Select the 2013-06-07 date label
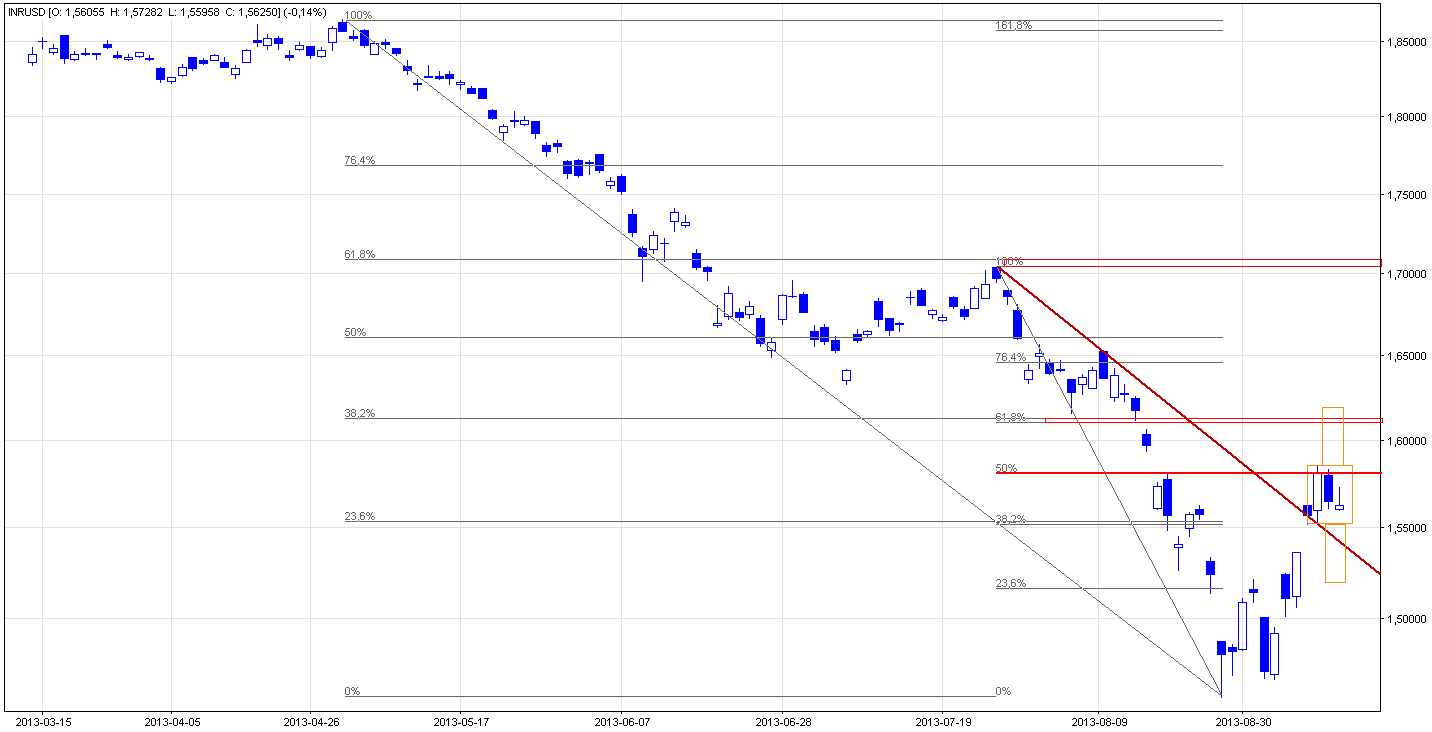This screenshot has width=1432, height=732. pyautogui.click(x=621, y=720)
